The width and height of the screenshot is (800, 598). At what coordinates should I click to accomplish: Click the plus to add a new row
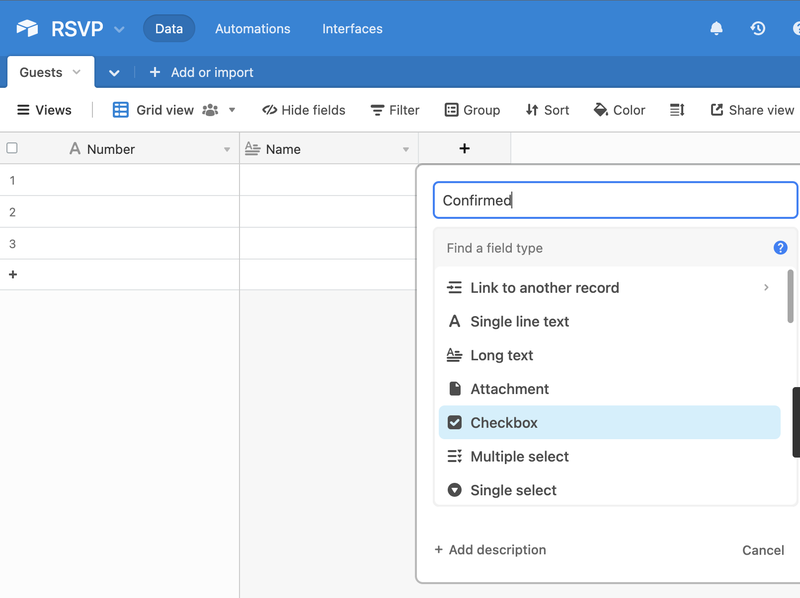[x=13, y=275]
